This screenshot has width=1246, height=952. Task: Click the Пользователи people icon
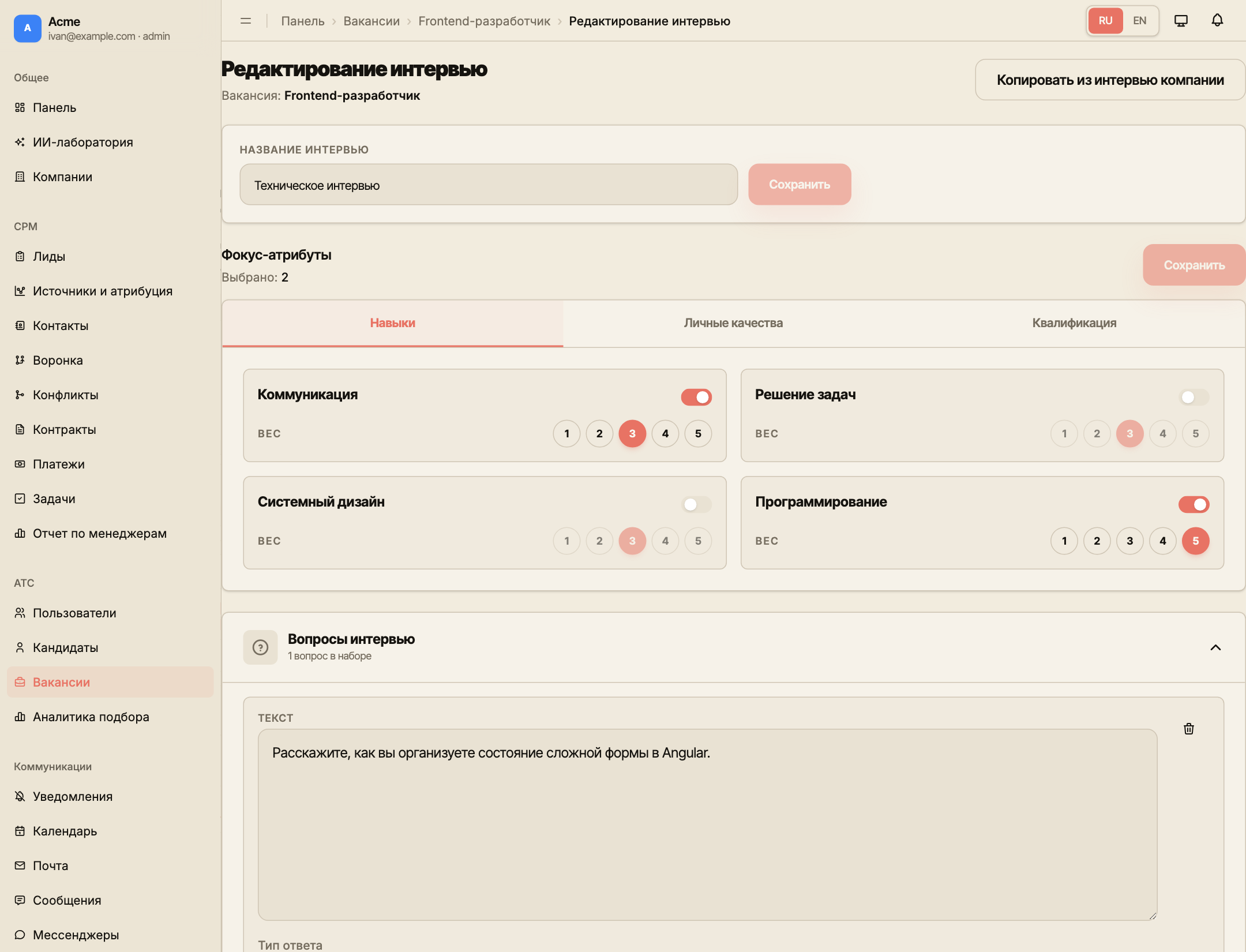(x=20, y=613)
